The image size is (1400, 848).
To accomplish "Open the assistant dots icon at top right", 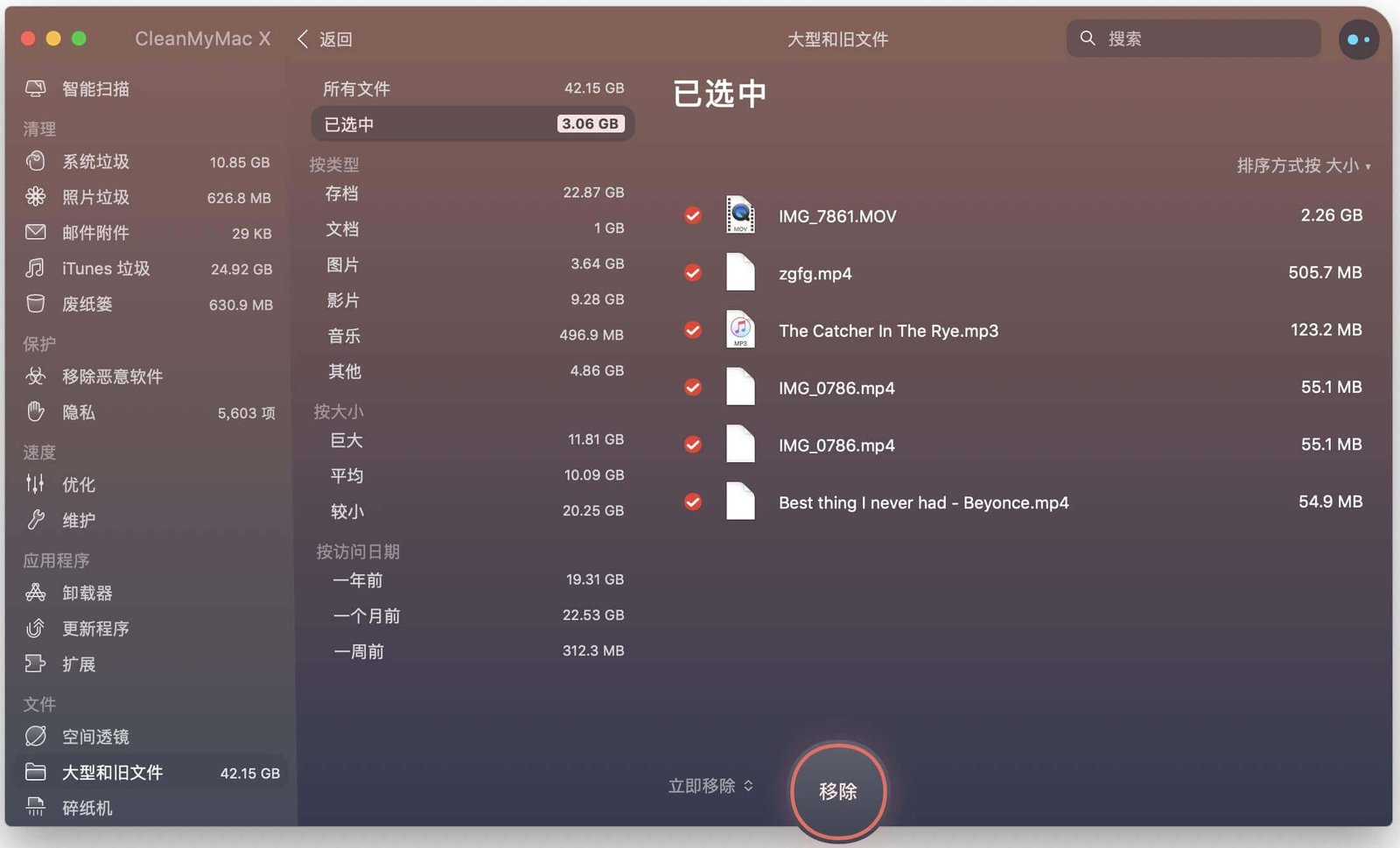I will click(x=1358, y=39).
